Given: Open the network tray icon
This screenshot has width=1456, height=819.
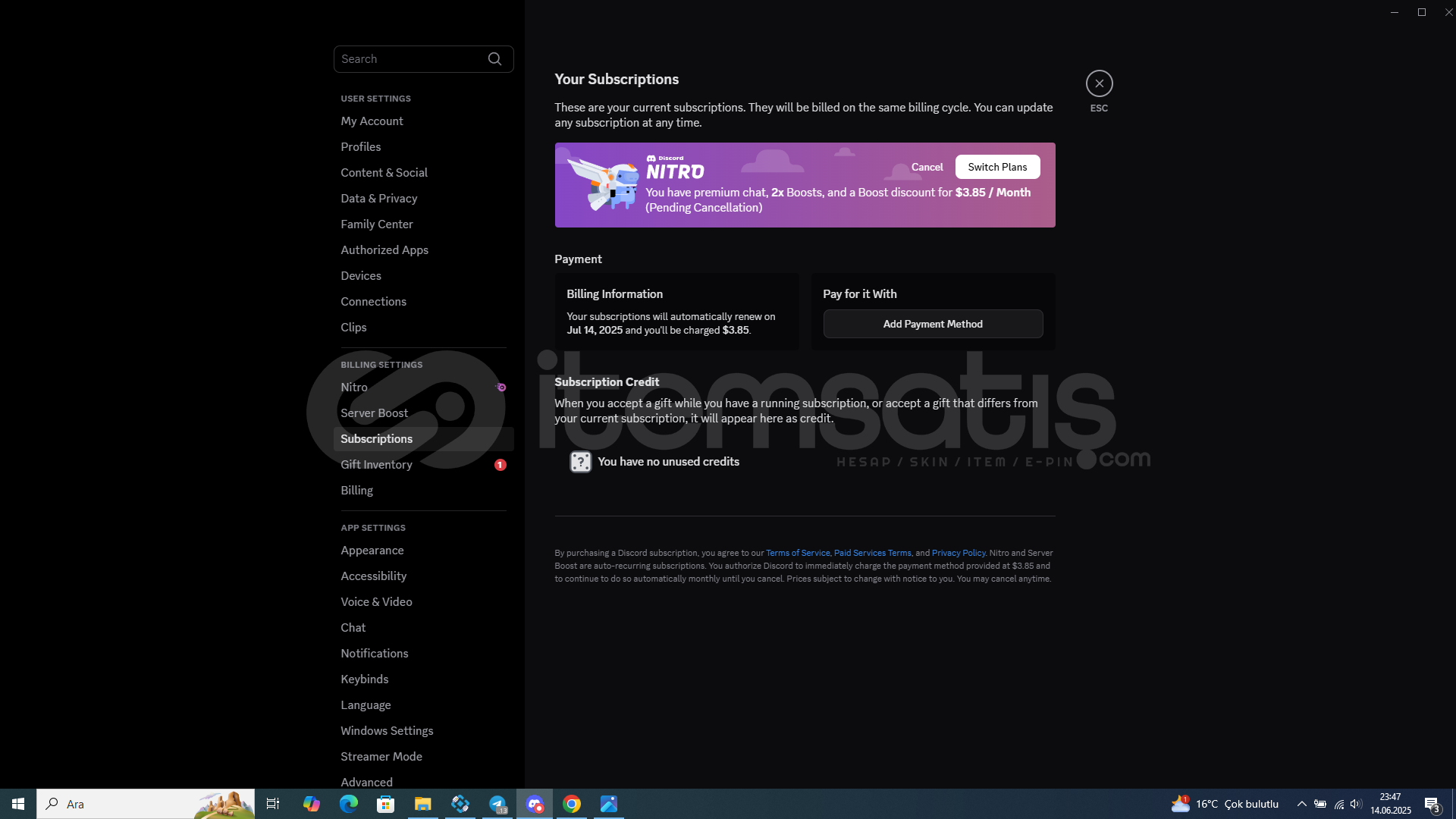Looking at the screenshot, I should (x=1338, y=804).
